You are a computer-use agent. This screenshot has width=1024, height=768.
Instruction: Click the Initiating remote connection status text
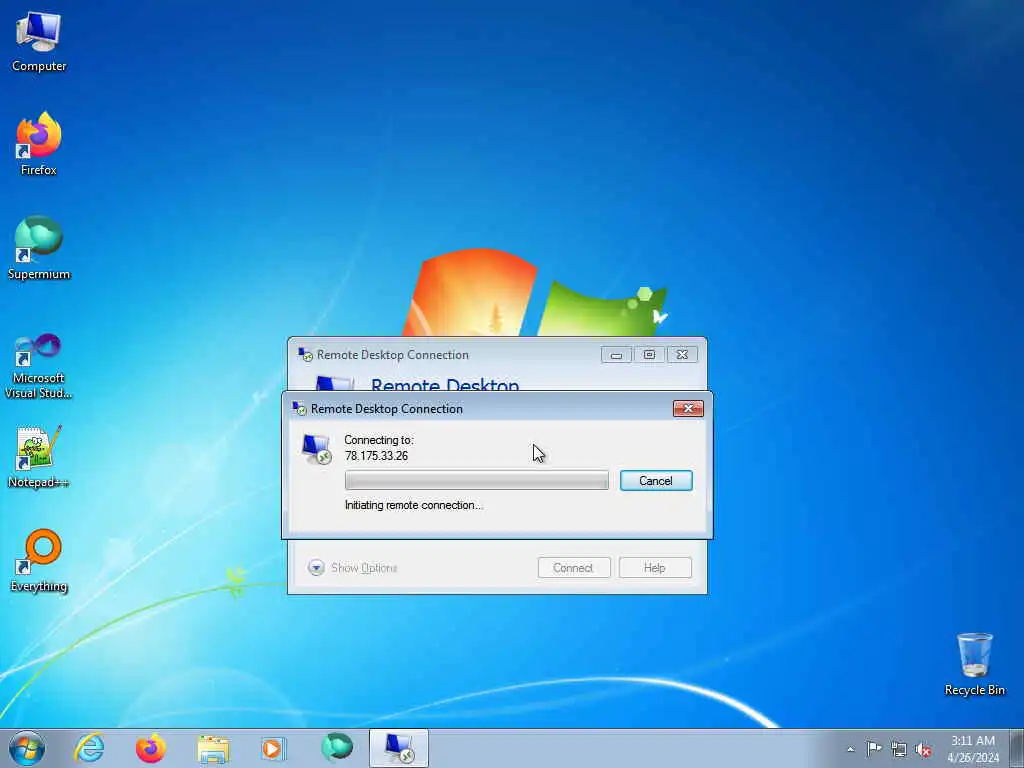[413, 505]
